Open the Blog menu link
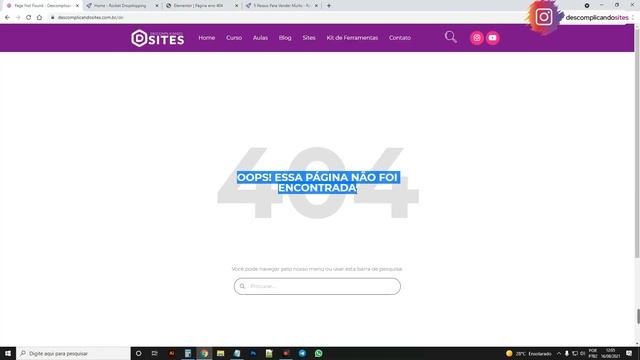640x360 pixels. [285, 38]
